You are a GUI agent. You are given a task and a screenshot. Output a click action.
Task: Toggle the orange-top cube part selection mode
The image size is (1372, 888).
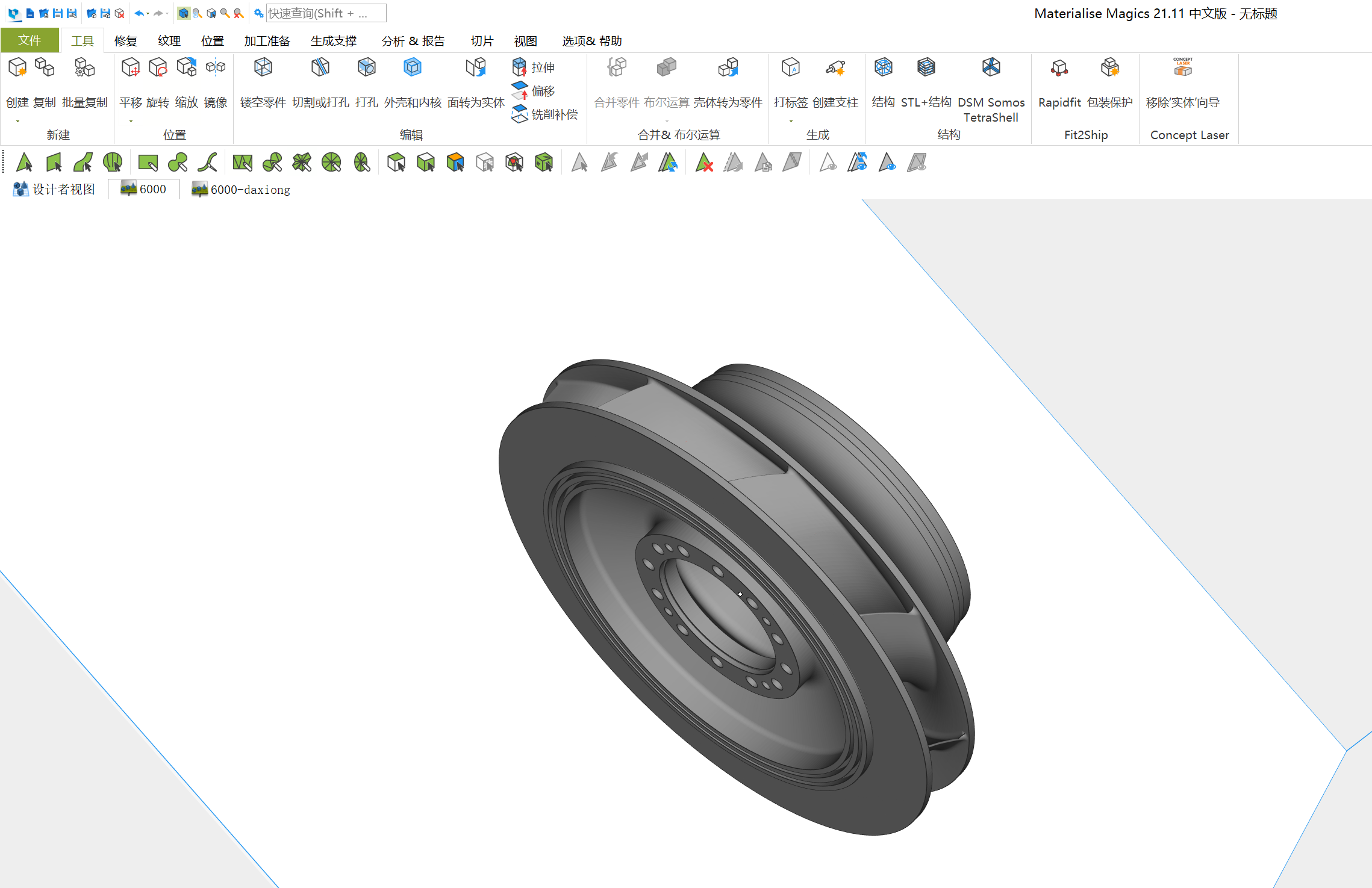click(x=455, y=163)
